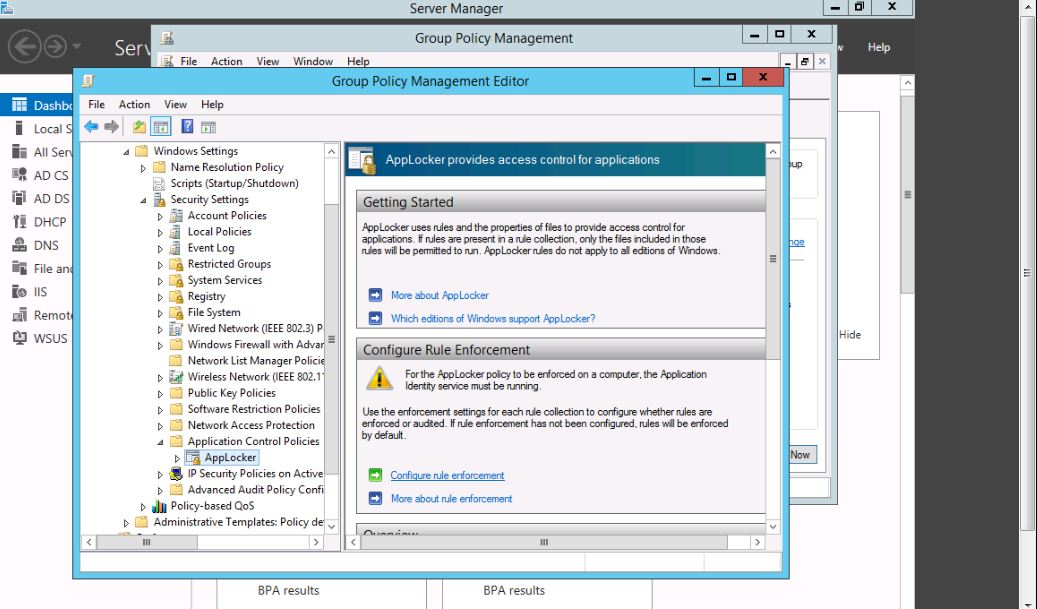Open the More about AppLocker link

439,295
